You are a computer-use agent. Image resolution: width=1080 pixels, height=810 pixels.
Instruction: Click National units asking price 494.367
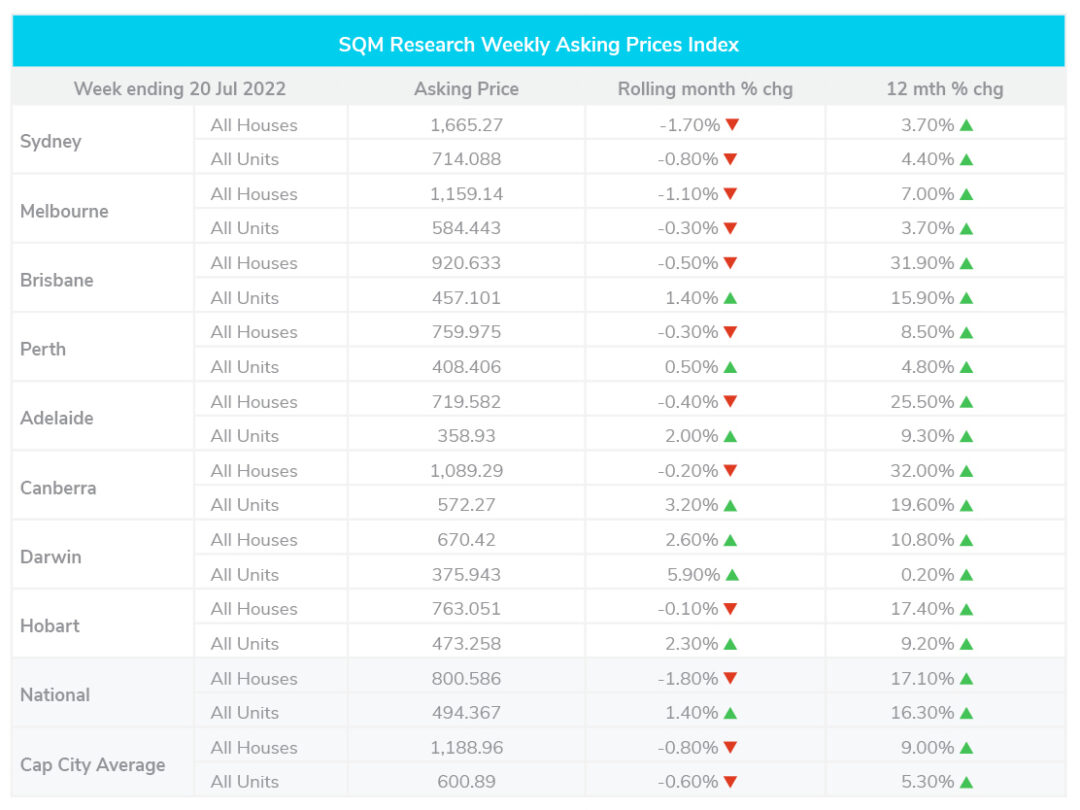466,713
